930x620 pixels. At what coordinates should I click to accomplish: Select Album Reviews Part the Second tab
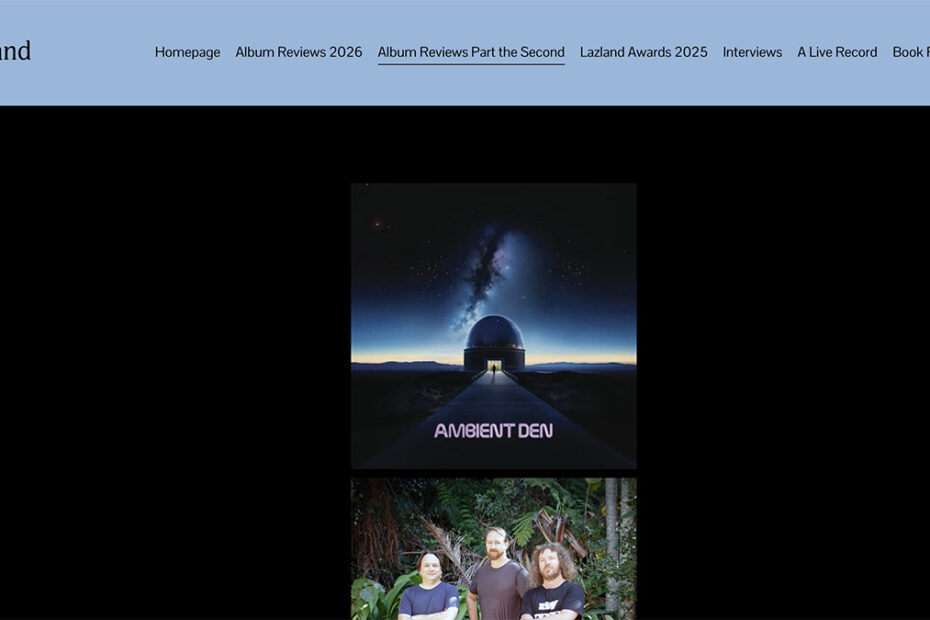click(x=471, y=52)
